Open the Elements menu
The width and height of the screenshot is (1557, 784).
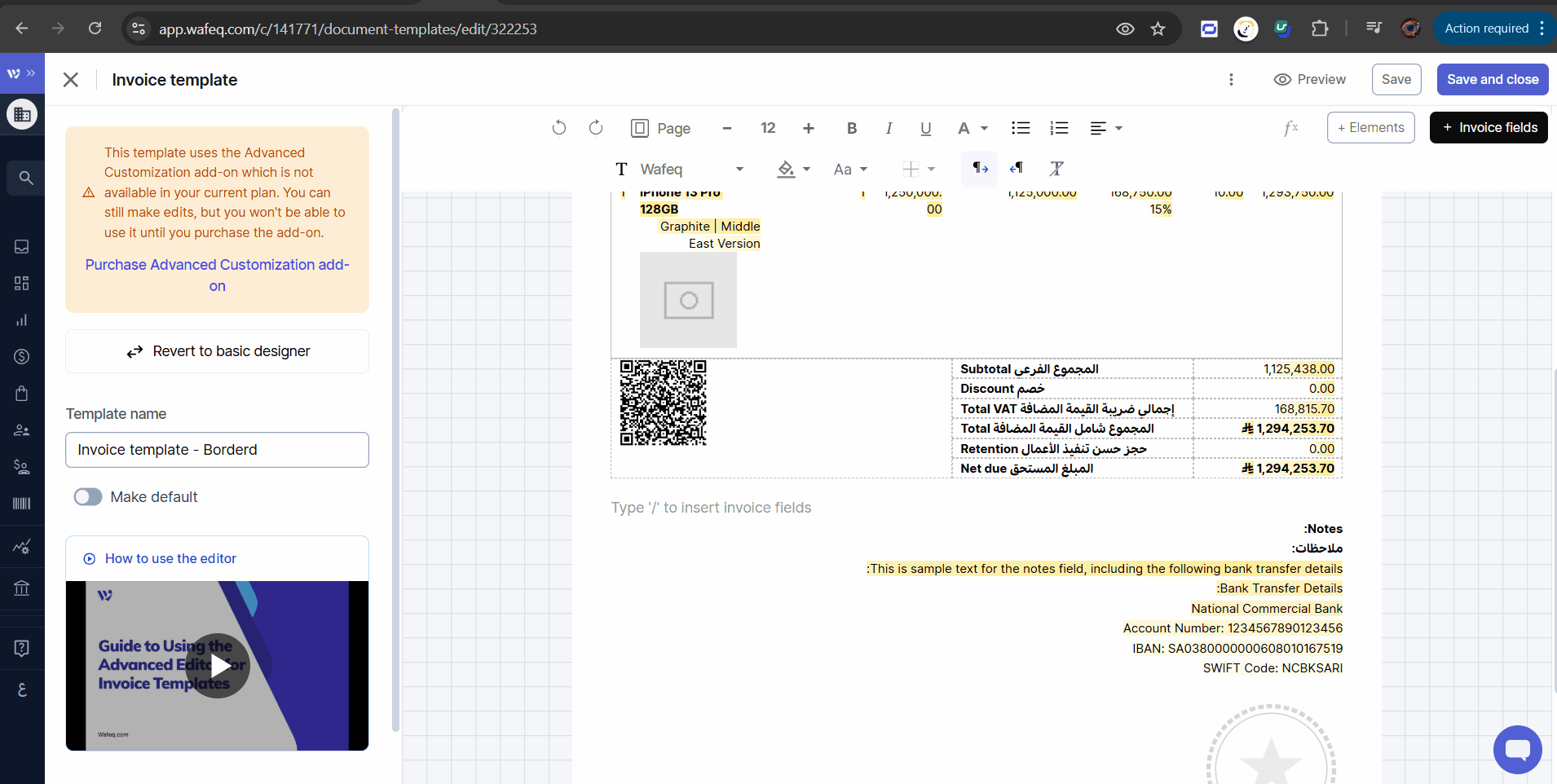point(1371,127)
